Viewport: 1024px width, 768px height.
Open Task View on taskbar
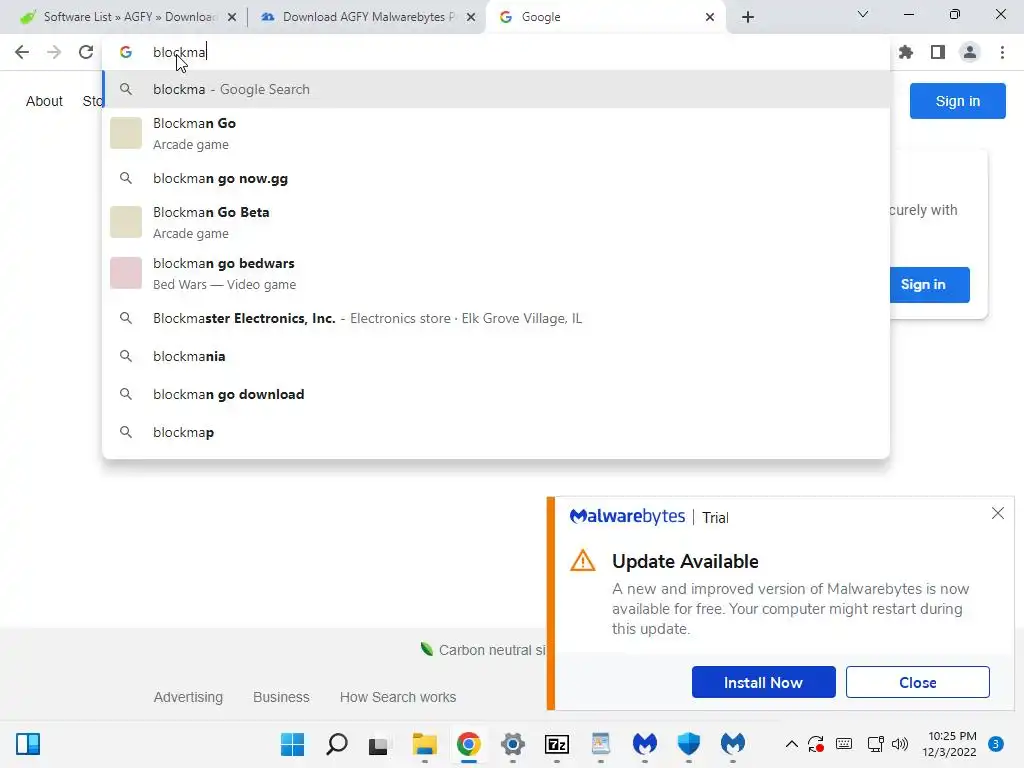point(379,744)
